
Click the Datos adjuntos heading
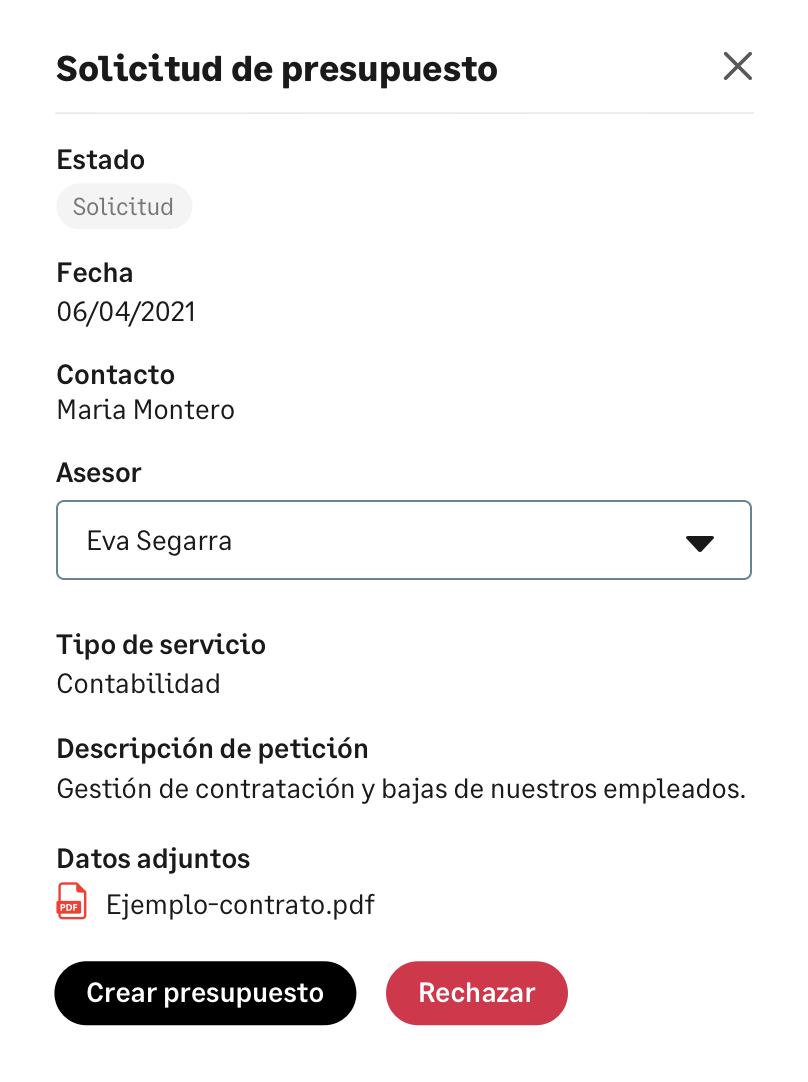coord(153,859)
